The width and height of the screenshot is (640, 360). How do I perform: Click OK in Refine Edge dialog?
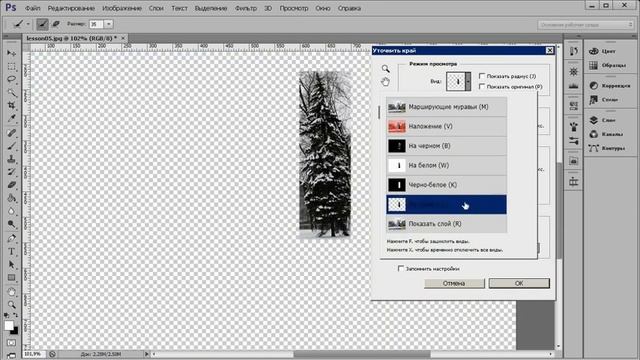point(519,283)
